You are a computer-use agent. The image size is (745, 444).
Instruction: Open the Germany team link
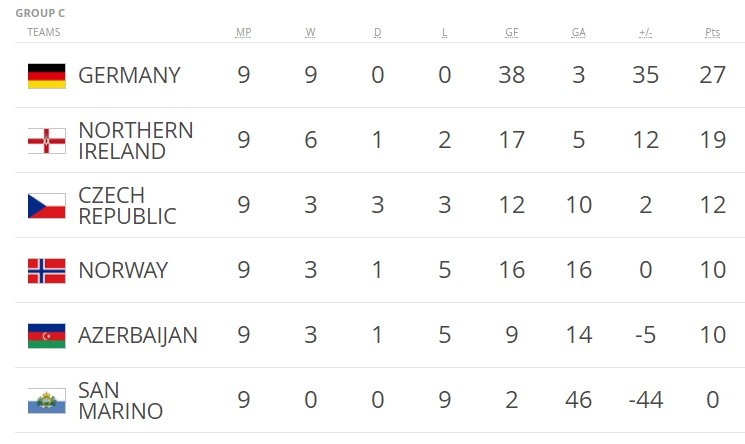tap(129, 76)
